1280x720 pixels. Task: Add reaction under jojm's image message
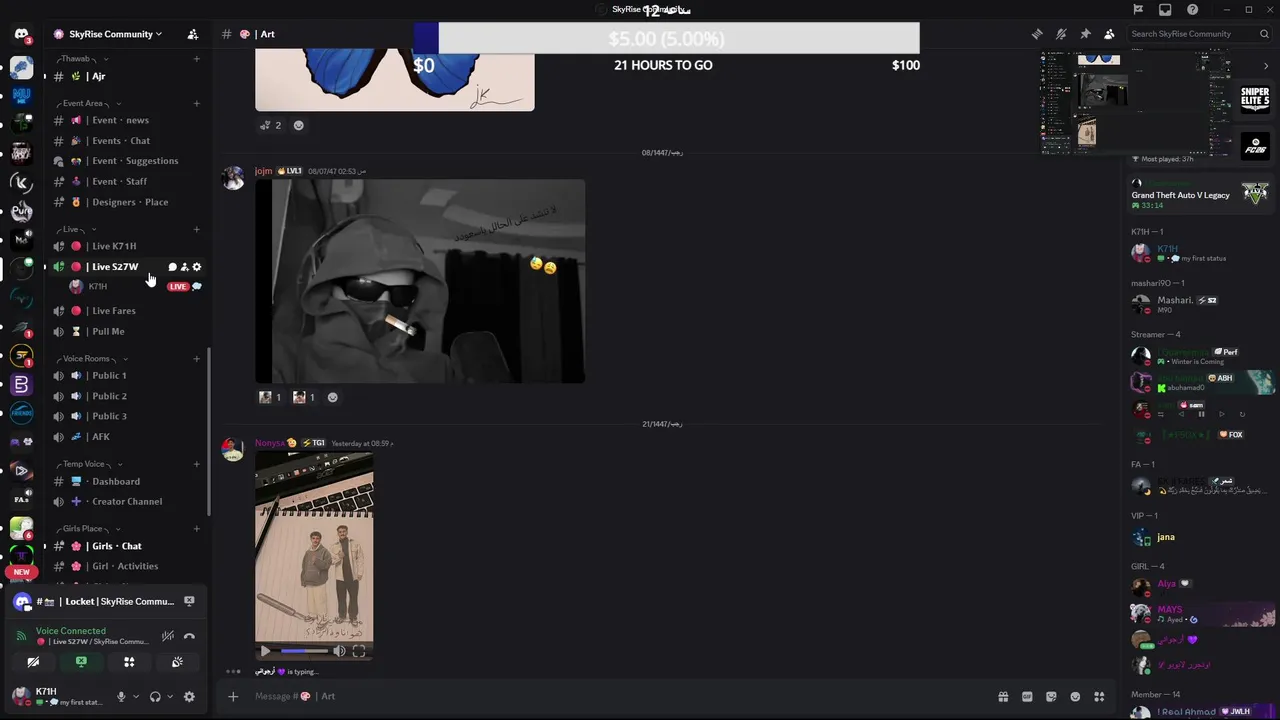tap(333, 397)
